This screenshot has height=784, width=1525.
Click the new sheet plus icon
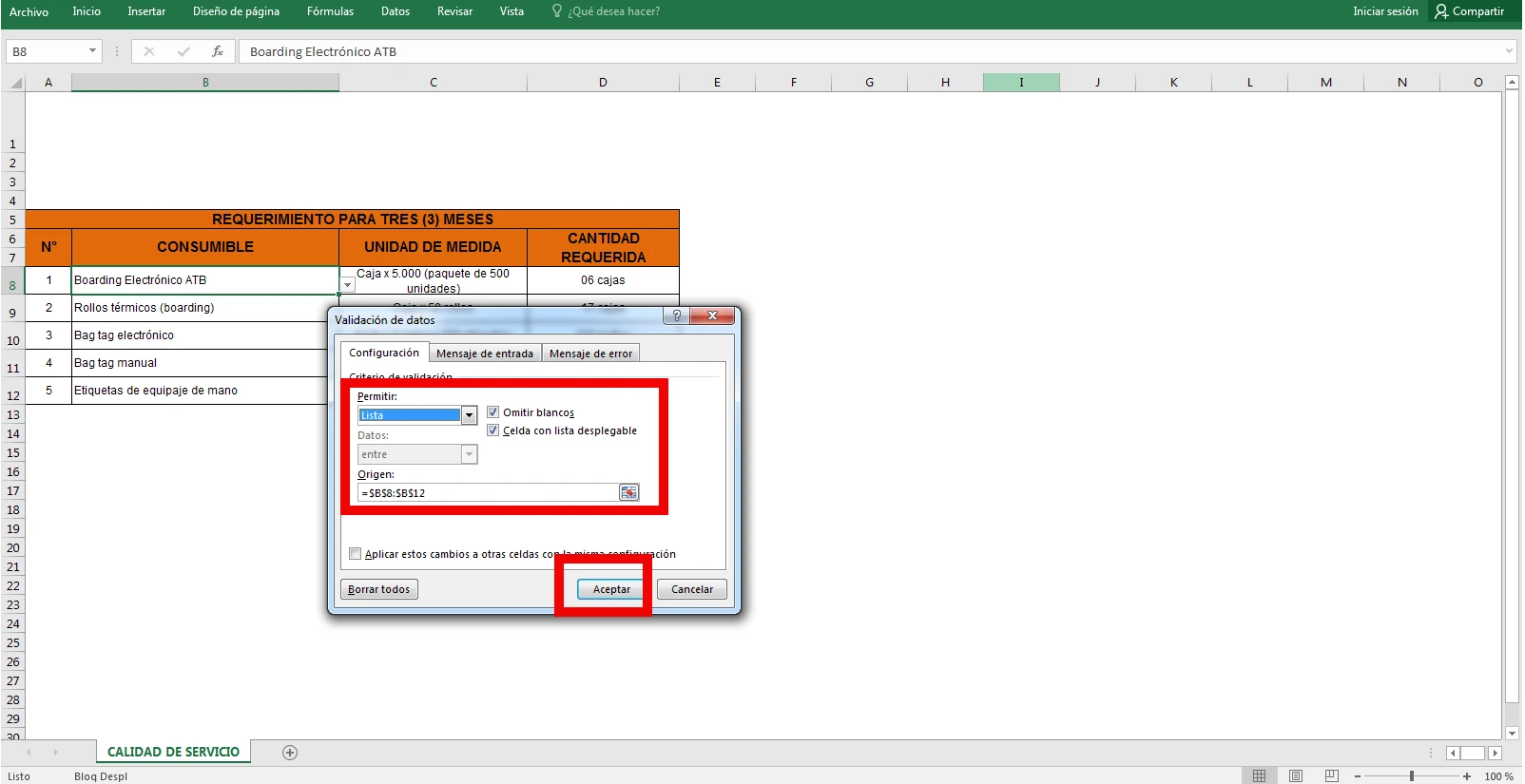(290, 753)
